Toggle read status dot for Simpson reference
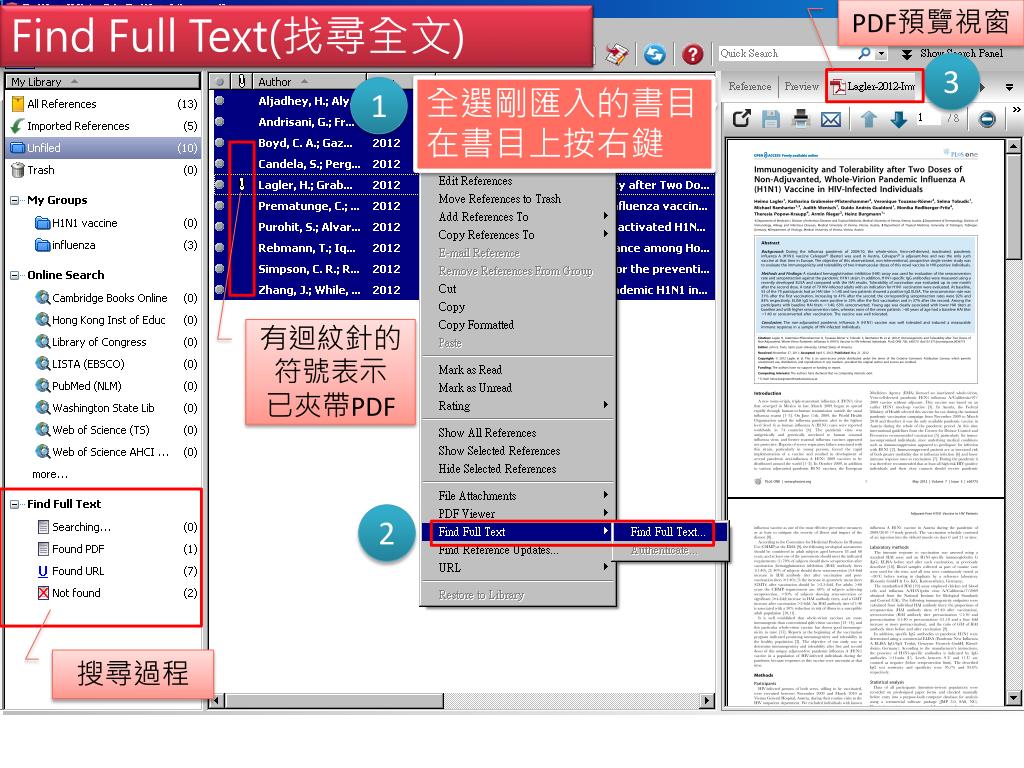The width and height of the screenshot is (1024, 768). tap(220, 268)
